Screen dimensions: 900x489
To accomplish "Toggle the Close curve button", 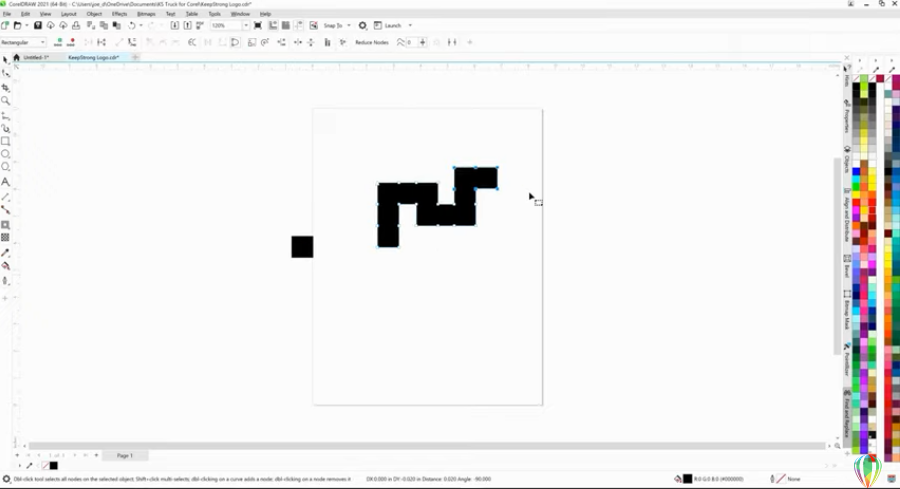I will [235, 42].
